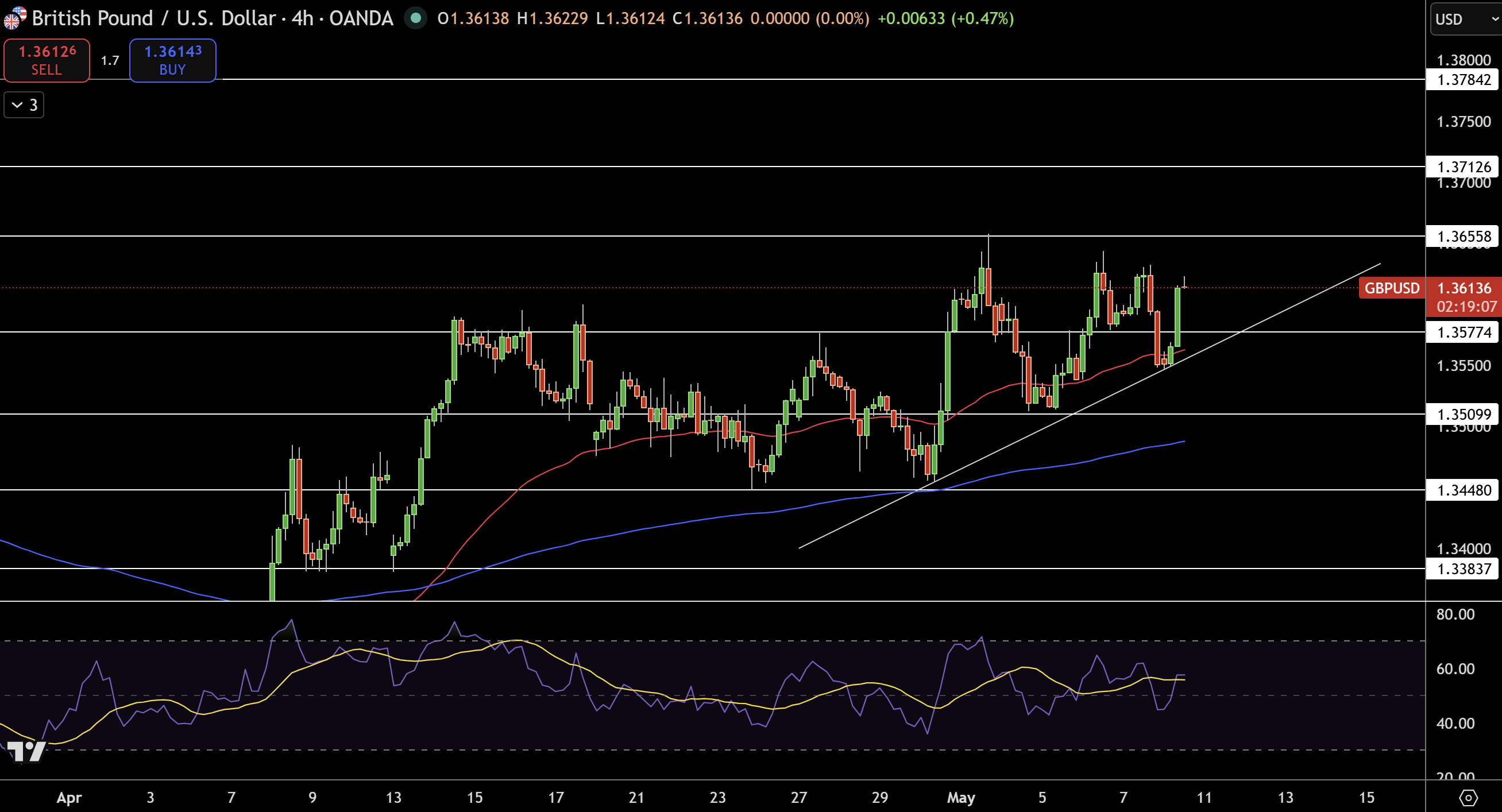
Task: Click the GBPUSD current price tag
Action: 1391,288
